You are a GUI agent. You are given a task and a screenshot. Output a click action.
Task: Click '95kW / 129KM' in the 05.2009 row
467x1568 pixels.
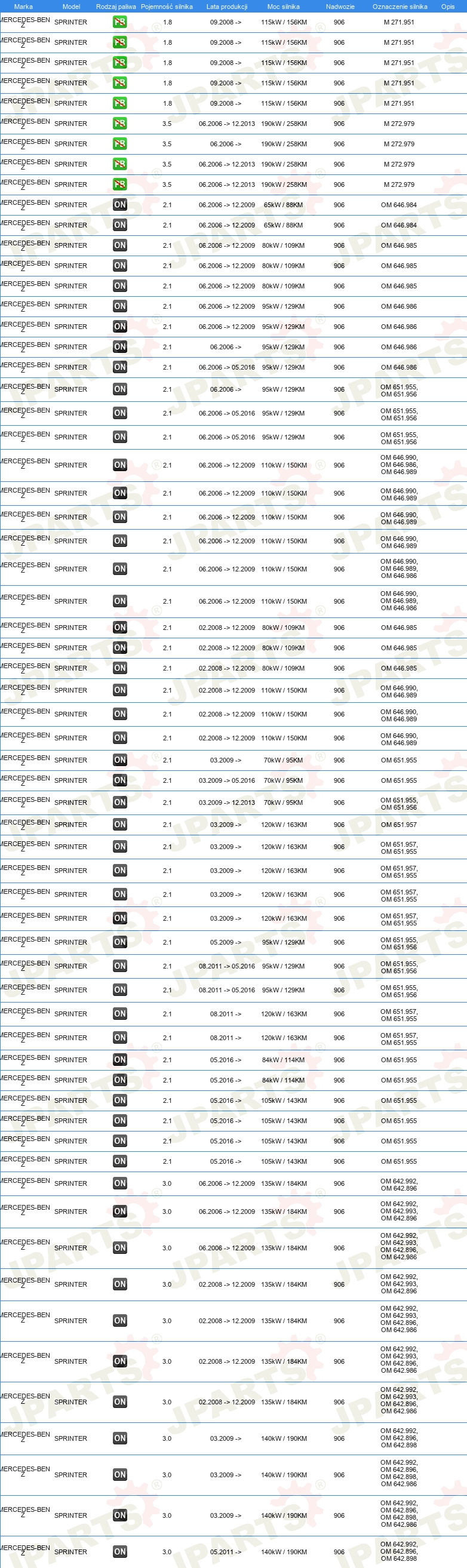284,942
